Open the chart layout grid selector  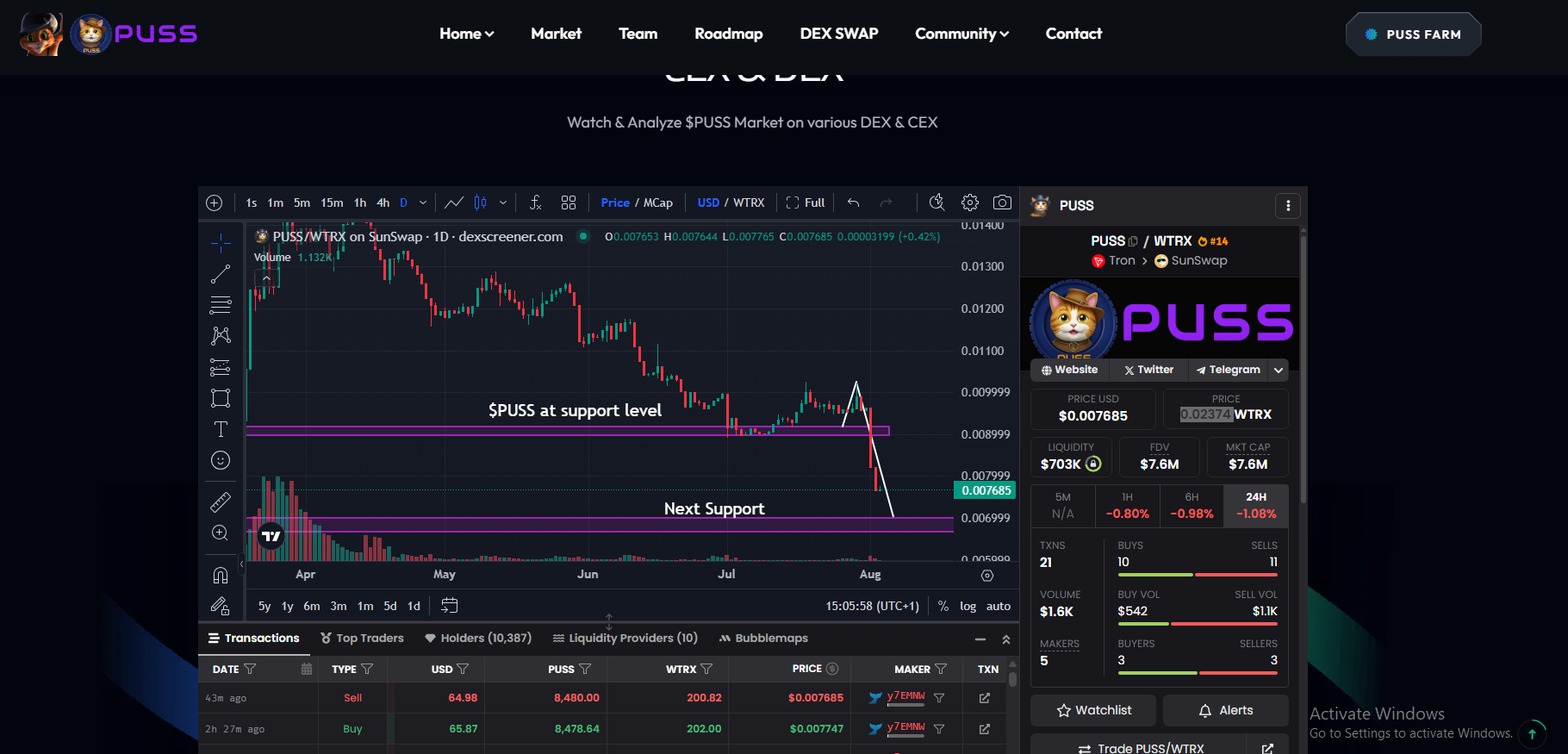(x=569, y=203)
